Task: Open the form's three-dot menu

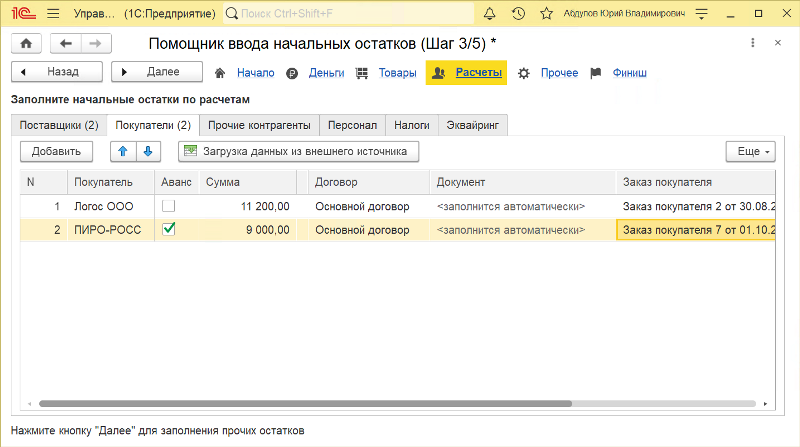Action: 753,43
